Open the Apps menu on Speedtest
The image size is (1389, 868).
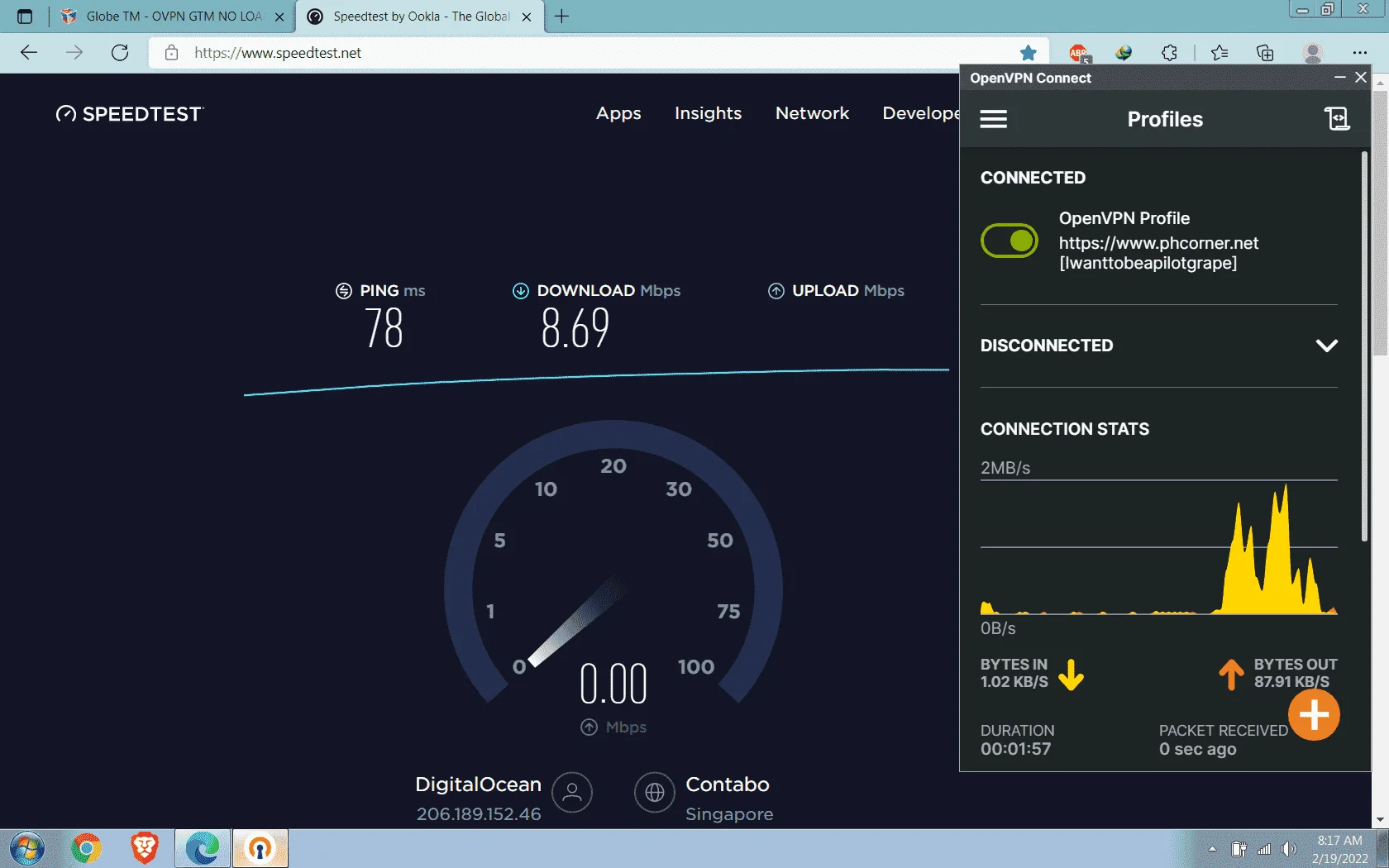tap(618, 113)
